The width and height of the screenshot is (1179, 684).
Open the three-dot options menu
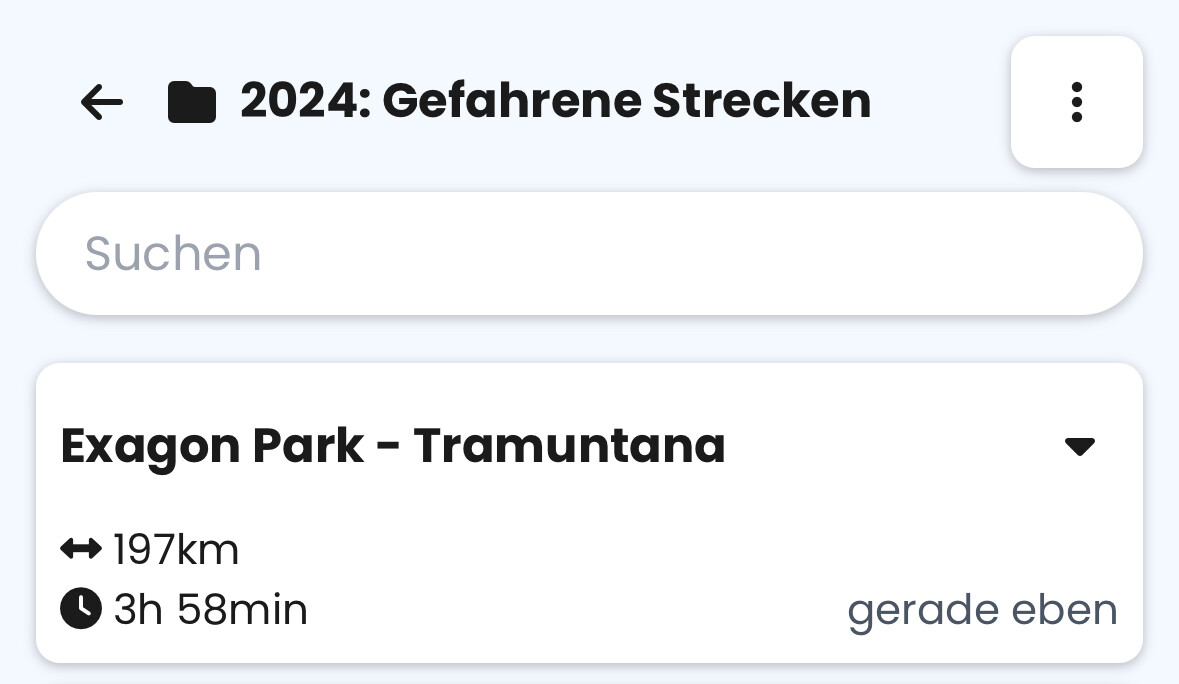1077,102
